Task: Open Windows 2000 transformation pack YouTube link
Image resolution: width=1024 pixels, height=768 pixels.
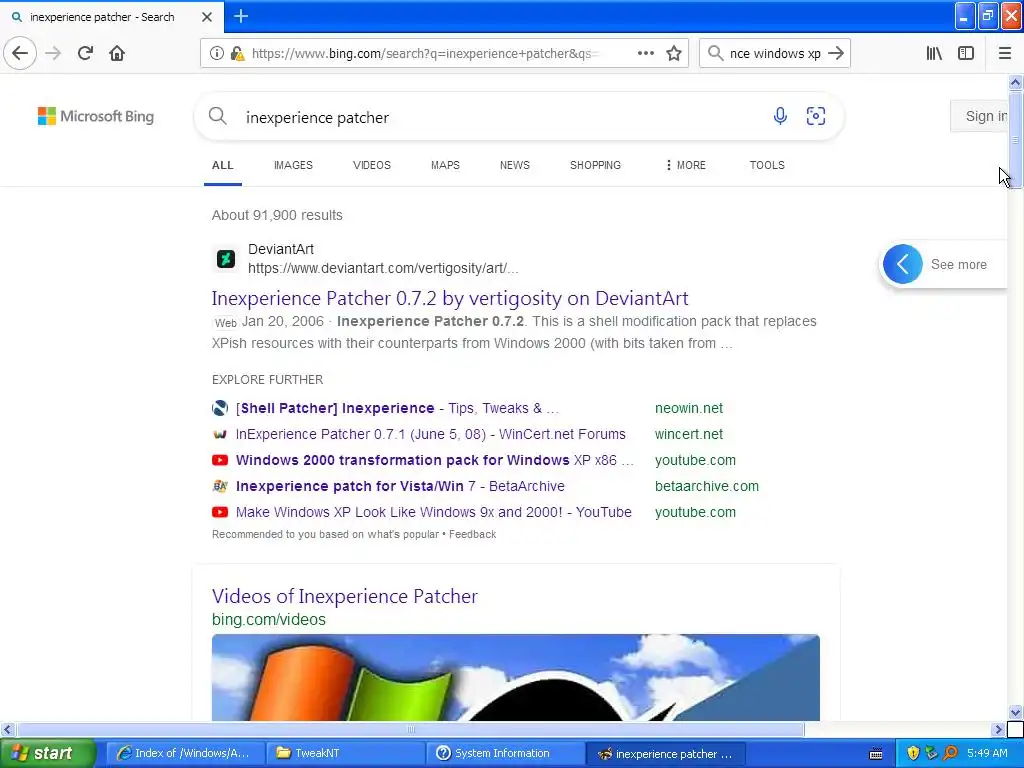Action: 435,460
